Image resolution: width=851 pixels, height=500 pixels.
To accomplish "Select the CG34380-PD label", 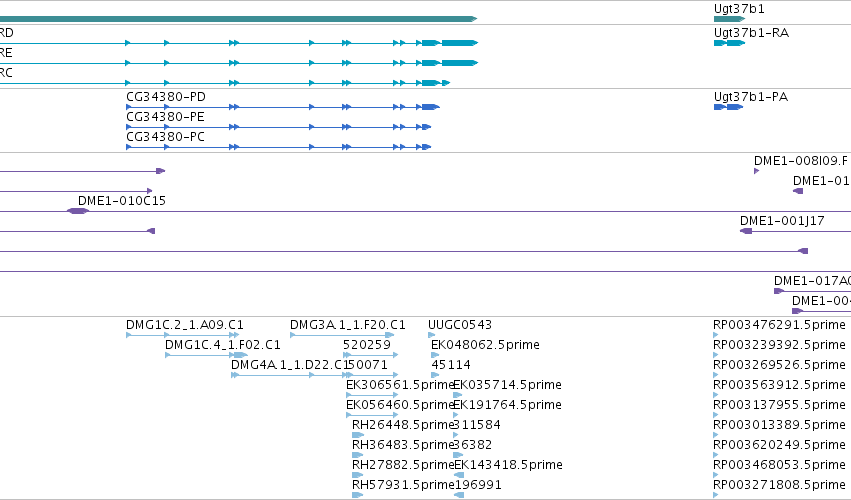I will [x=166, y=97].
